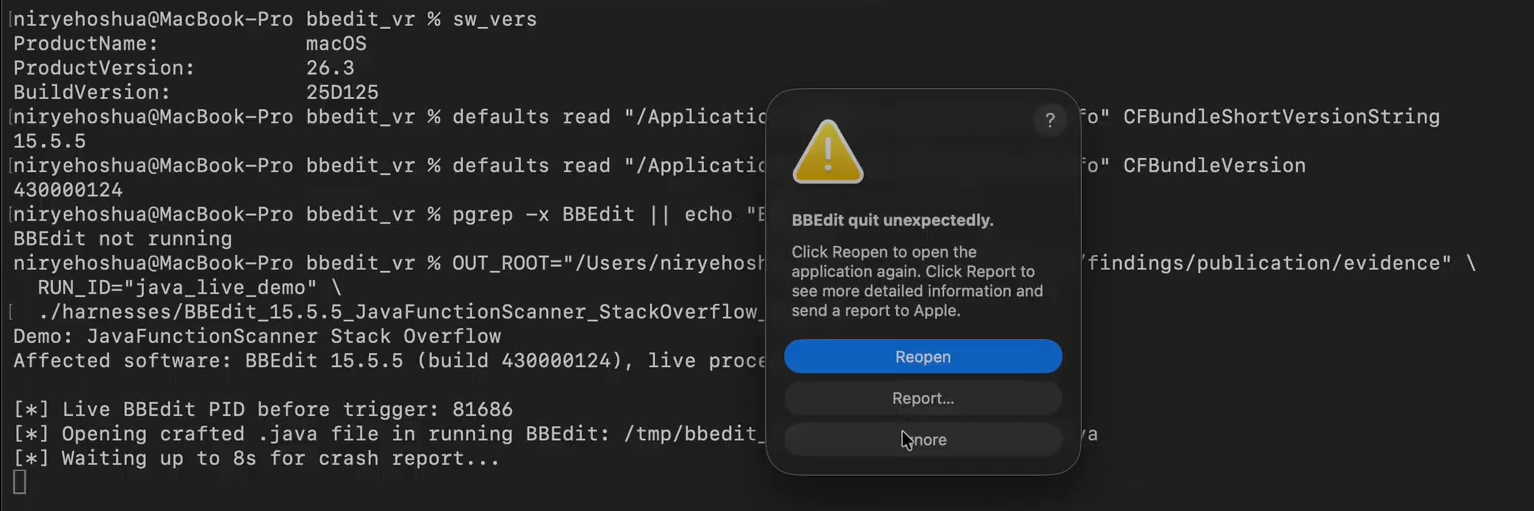This screenshot has height=511, width=1534.
Task: Open the crash Report... details
Action: [x=922, y=398]
